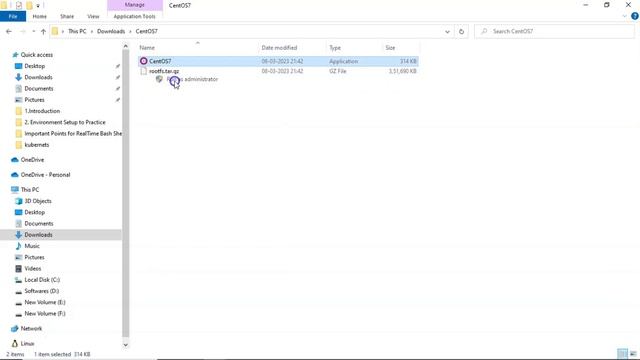Switch to the Home ribbon tab
Viewport: 640px width, 360px height.
point(40,16)
